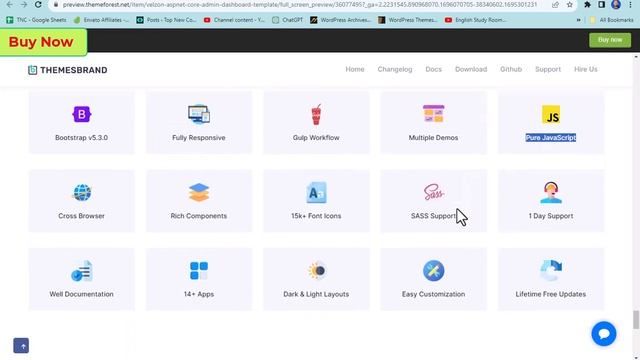Click the Bootstrap v5.3.0 purple B icon

(x=82, y=114)
